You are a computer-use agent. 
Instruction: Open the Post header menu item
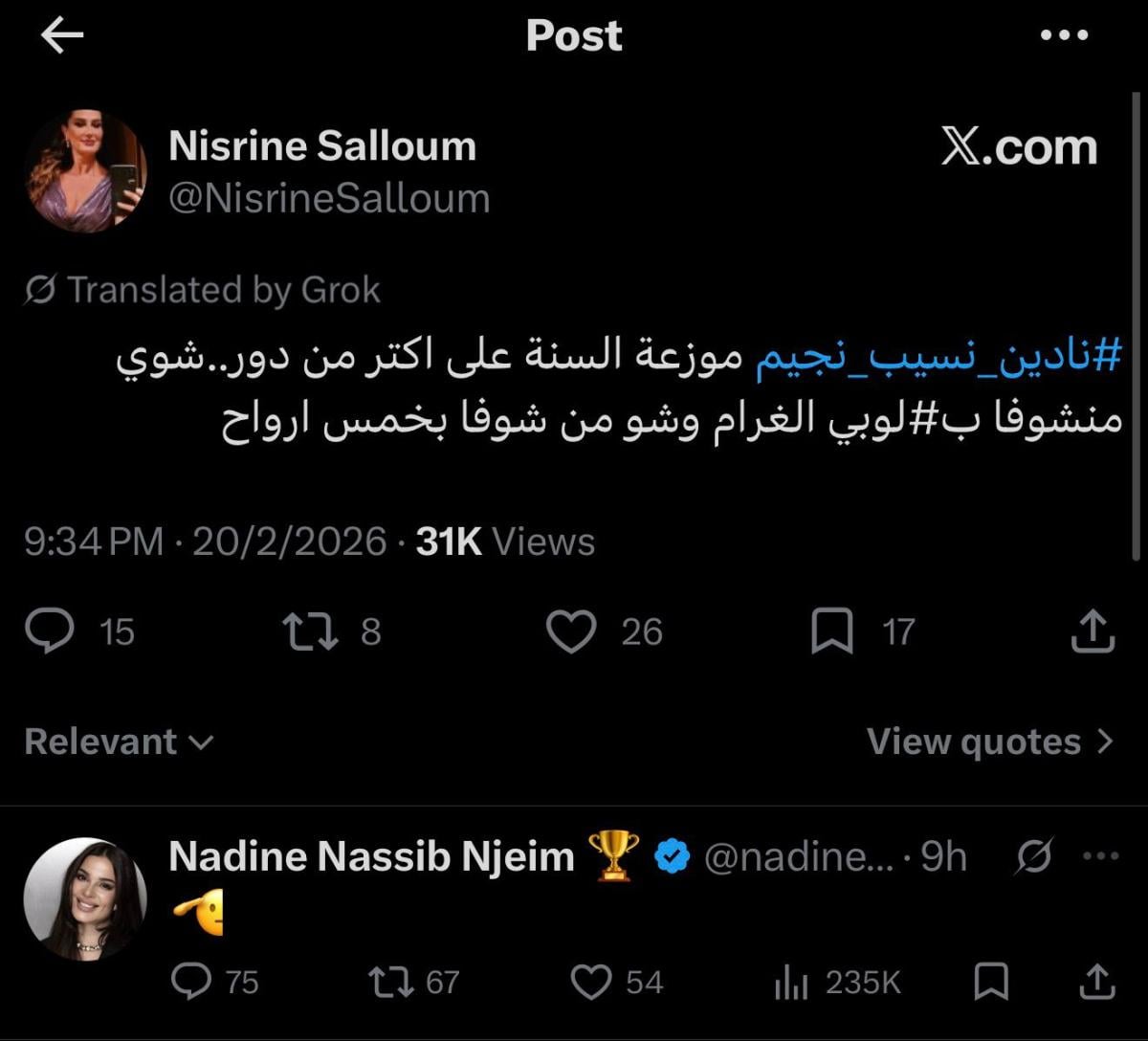572,34
